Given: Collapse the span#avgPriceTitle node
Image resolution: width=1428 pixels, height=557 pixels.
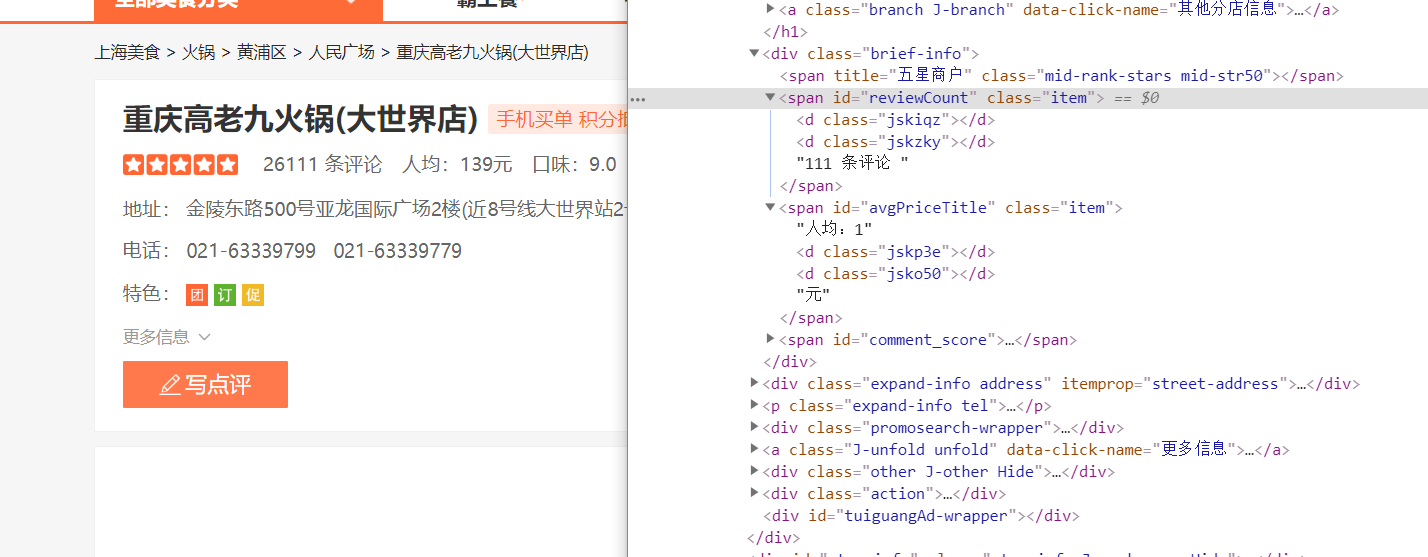Looking at the screenshot, I should tap(771, 208).
